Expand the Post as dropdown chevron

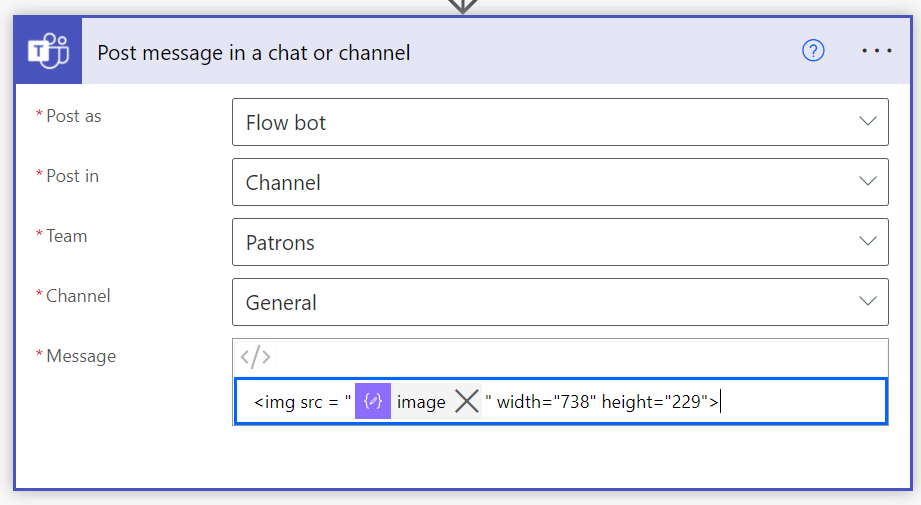point(866,122)
